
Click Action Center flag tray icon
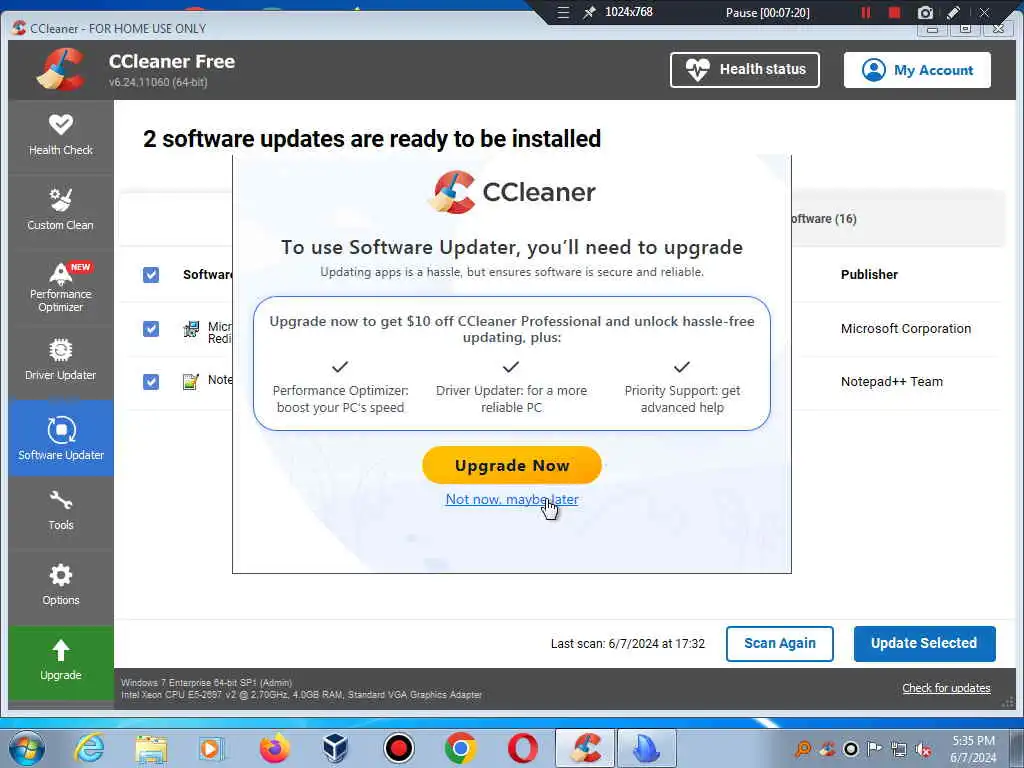pyautogui.click(x=874, y=748)
